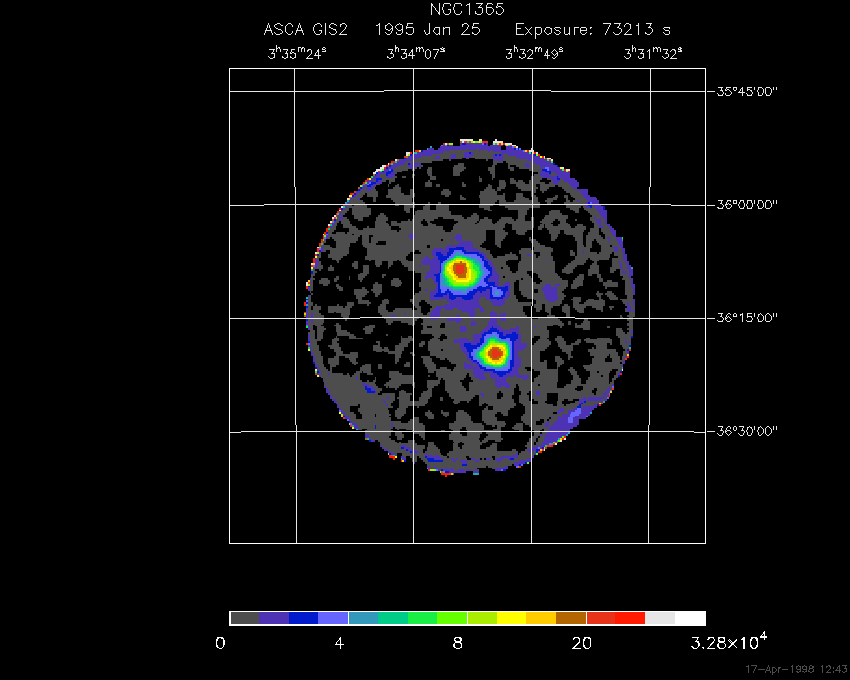Click the upper bright X-ray source core
Image resolution: width=850 pixels, height=680 pixels.
[460, 269]
